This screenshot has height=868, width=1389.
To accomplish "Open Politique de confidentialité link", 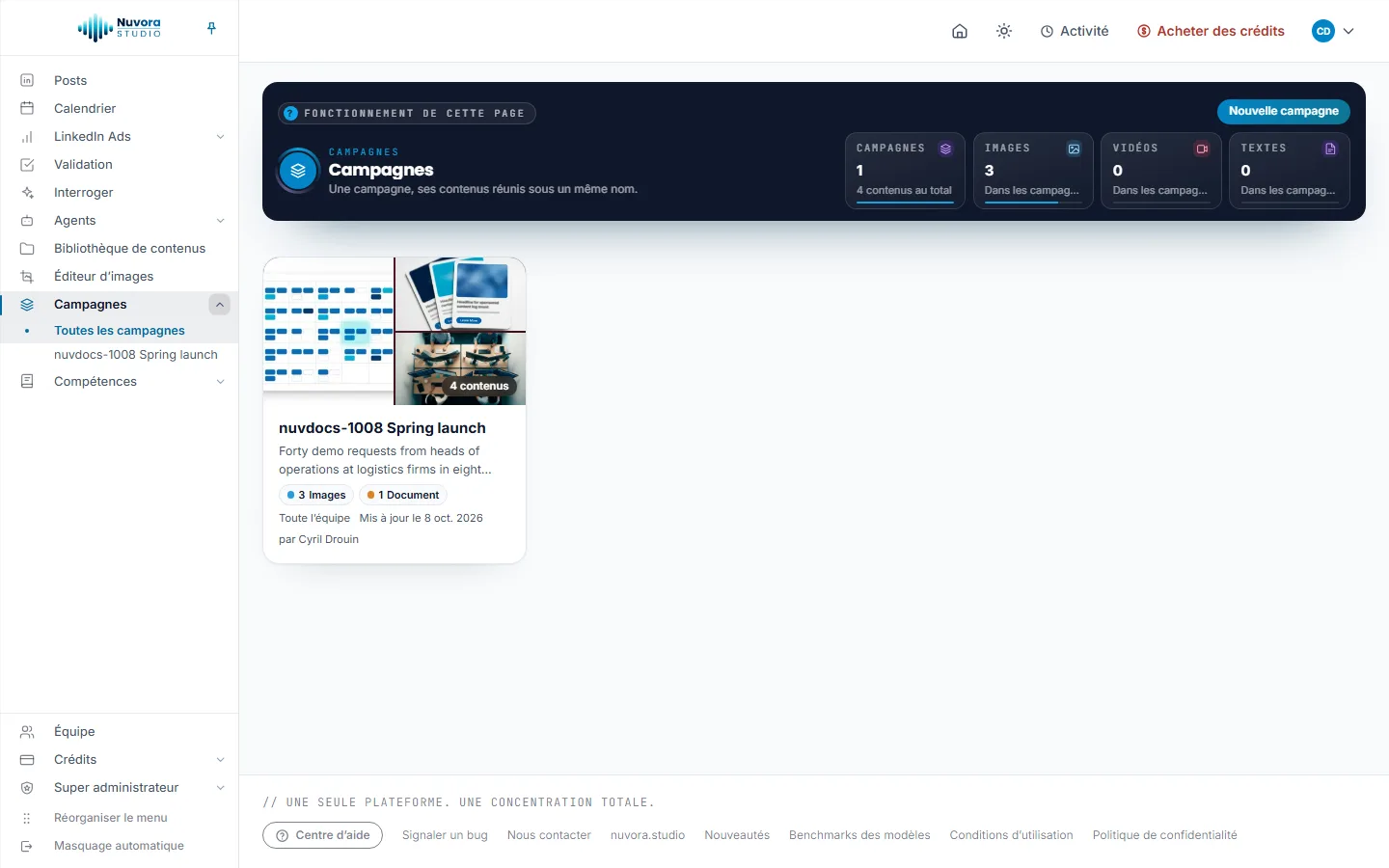I will pyautogui.click(x=1164, y=835).
